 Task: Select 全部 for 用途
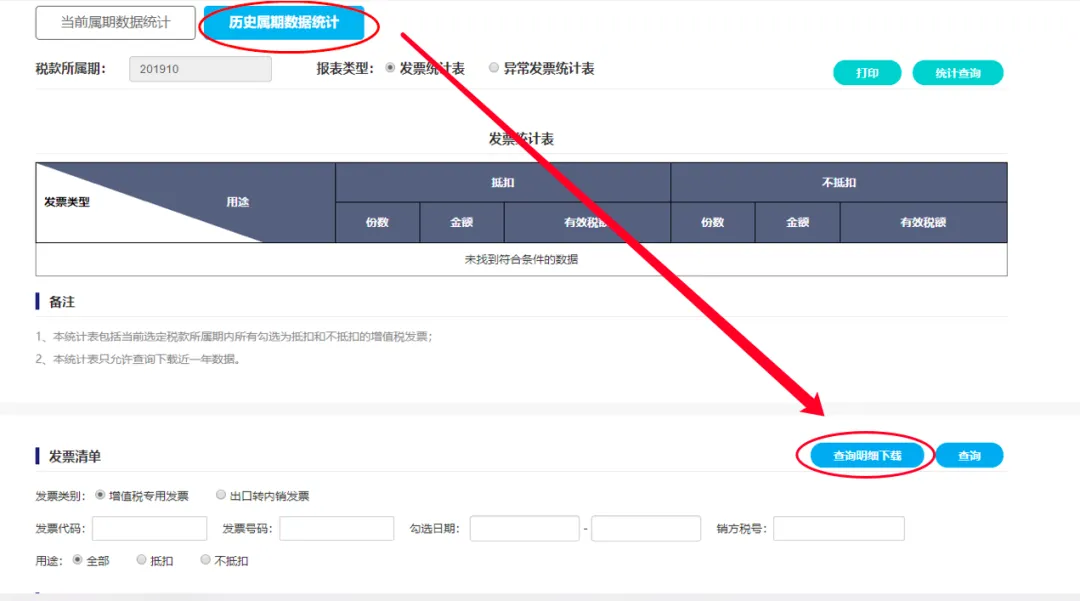tap(78, 560)
